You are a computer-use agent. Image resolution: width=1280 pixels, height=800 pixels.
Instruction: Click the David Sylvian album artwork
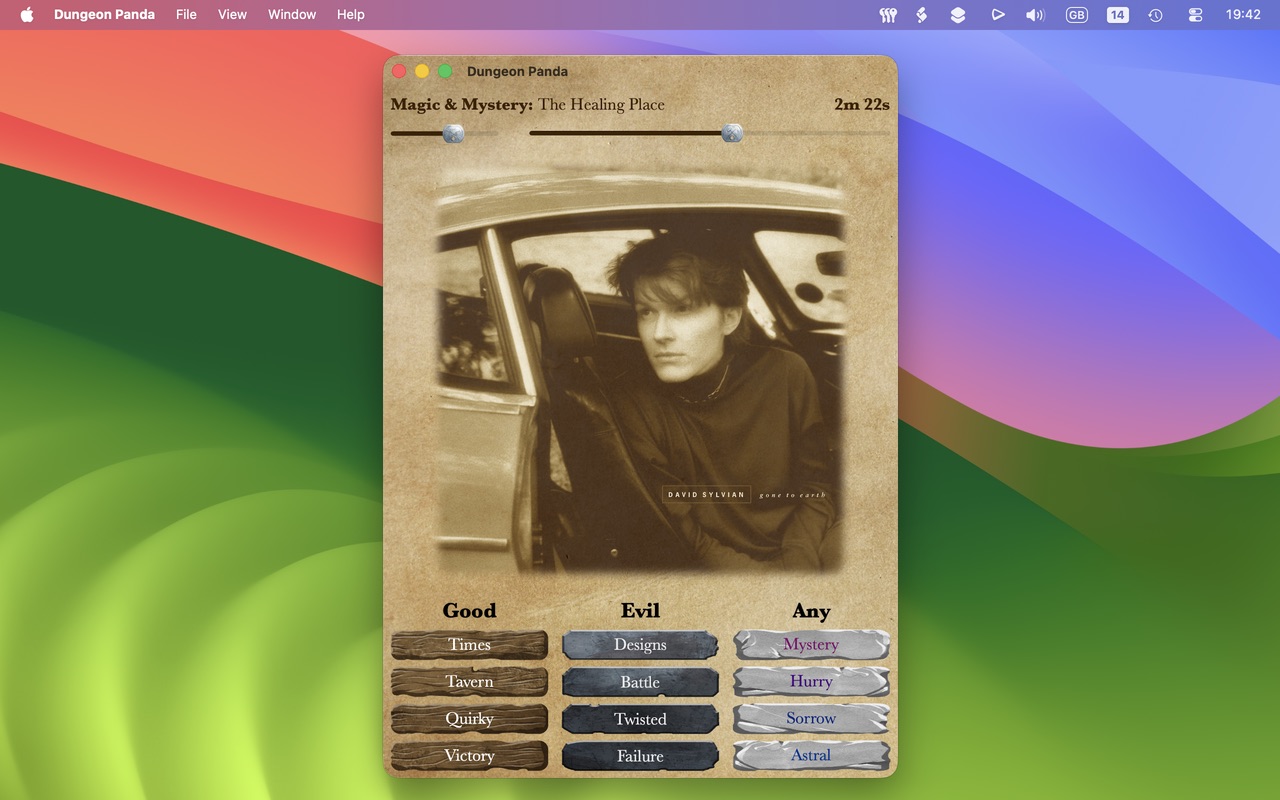[640, 370]
